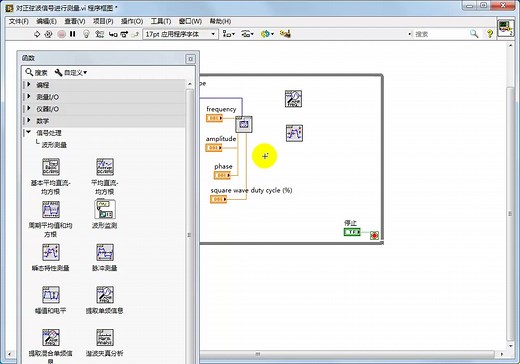Click the amplitude control terminal
This screenshot has height=364, width=520.
[x=214, y=147]
